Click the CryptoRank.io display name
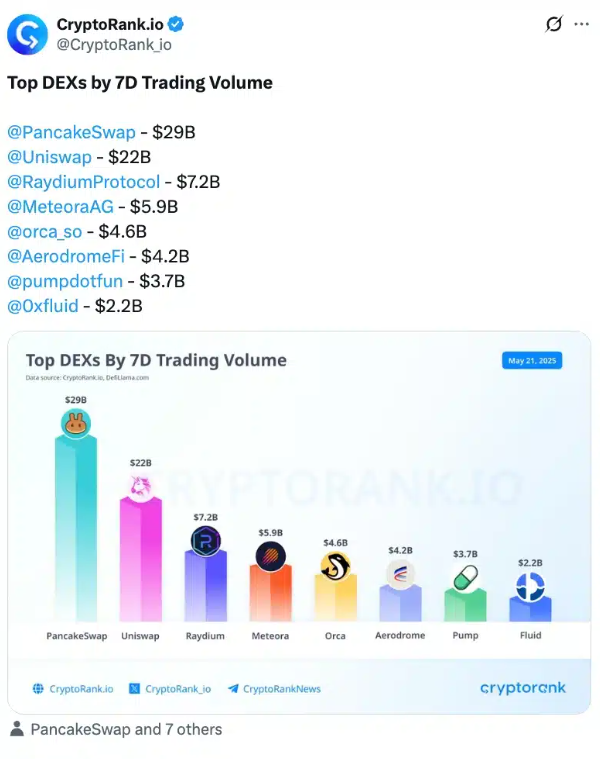600x759 pixels. click(110, 24)
